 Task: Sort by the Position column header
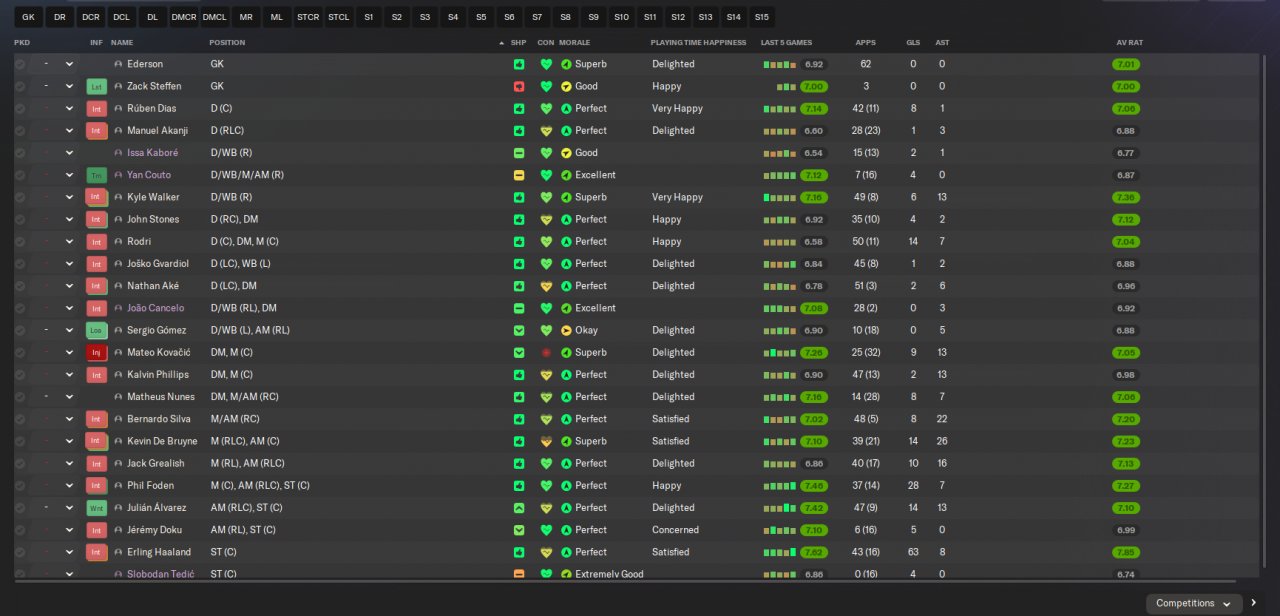227,43
